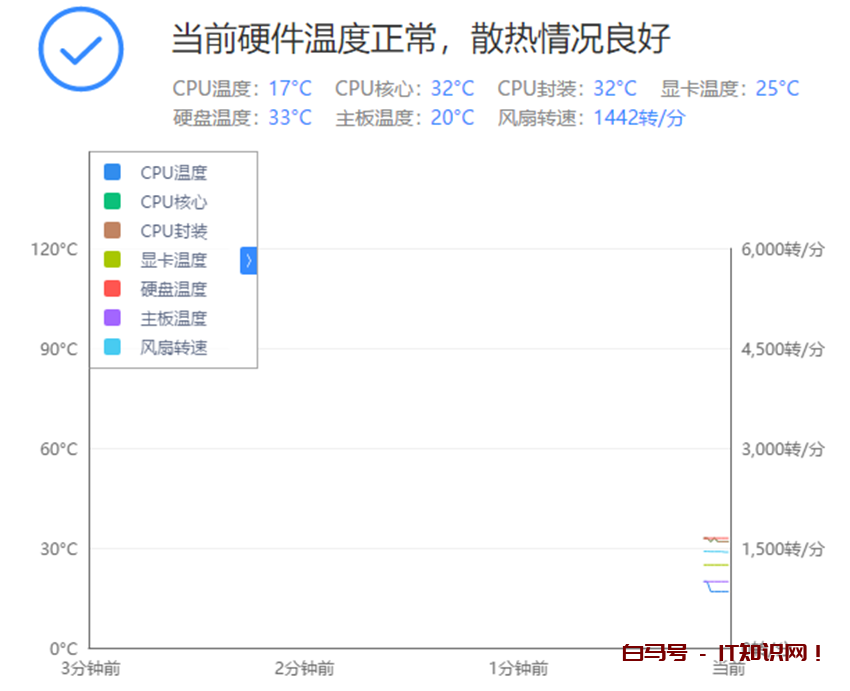Image resolution: width=850 pixels, height=691 pixels.
Task: Toggle the CPU封装 brown legend swatch
Action: click(113, 231)
